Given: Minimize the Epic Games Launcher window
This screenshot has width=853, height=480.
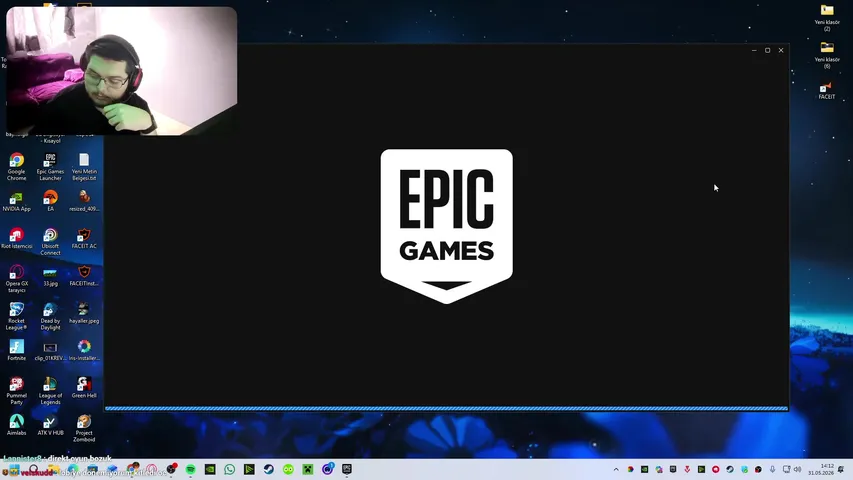Looking at the screenshot, I should tap(754, 50).
